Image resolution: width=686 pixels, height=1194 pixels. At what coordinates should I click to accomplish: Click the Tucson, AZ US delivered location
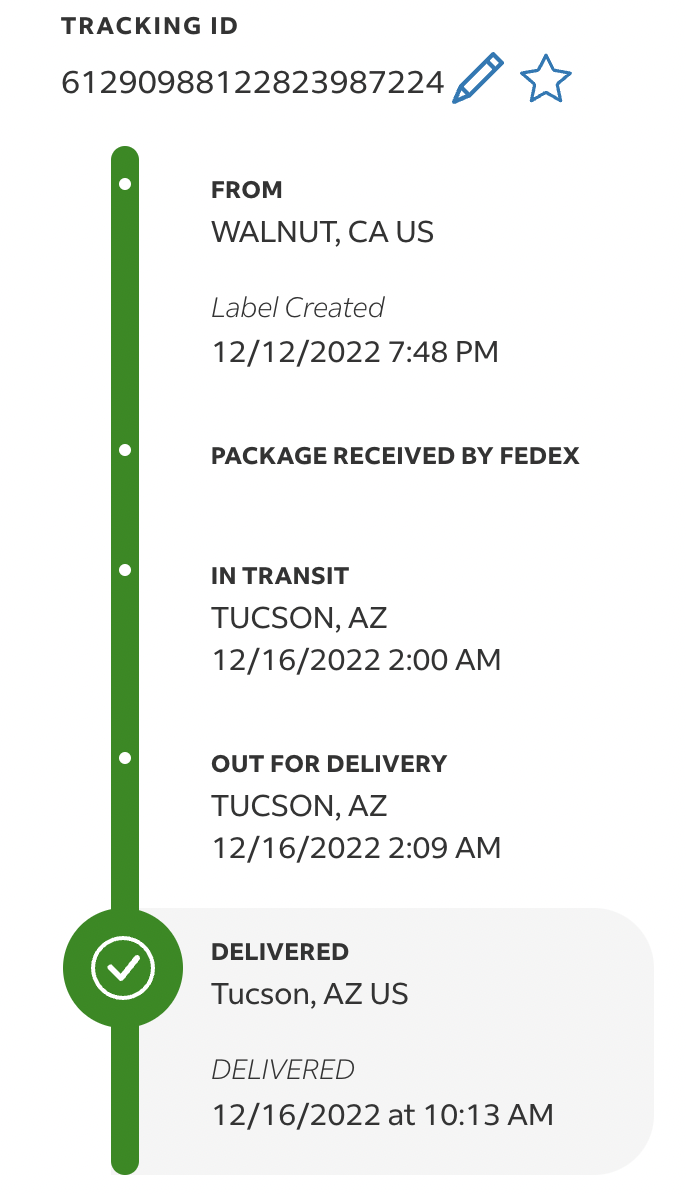click(310, 994)
